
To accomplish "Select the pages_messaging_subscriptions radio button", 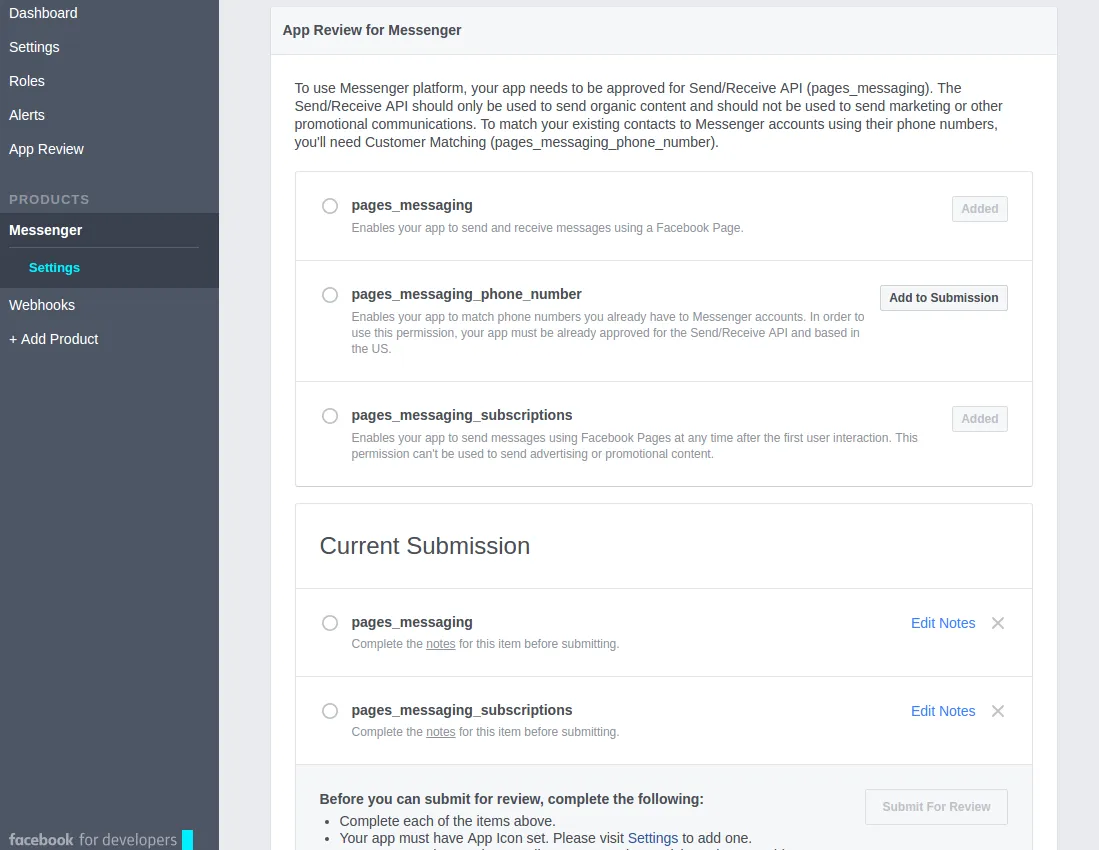I will [330, 416].
